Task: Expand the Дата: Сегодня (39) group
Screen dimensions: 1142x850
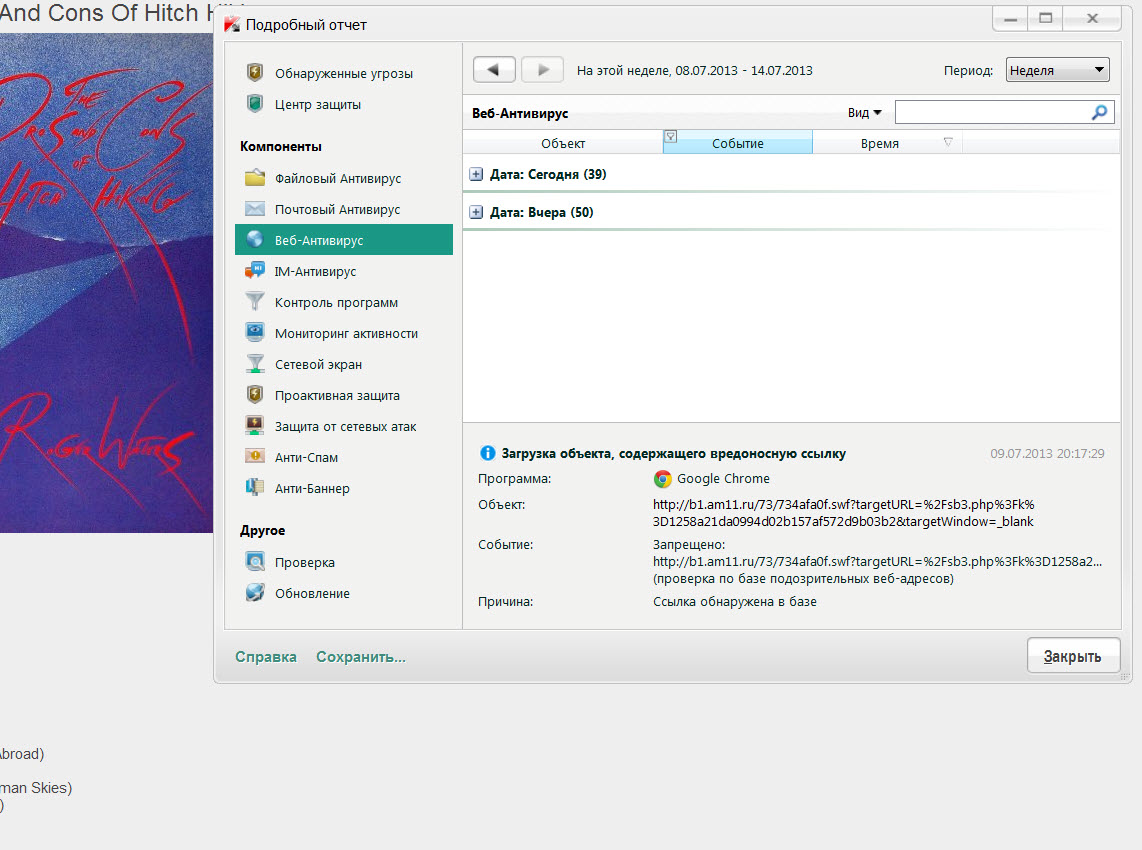Action: point(476,174)
